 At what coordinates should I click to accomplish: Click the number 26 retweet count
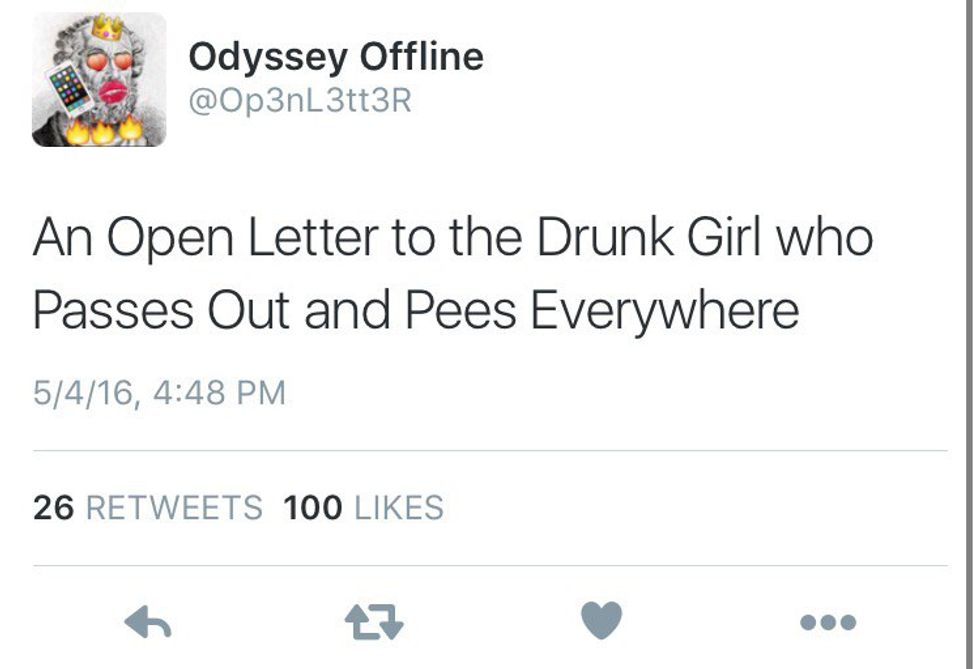(54, 508)
